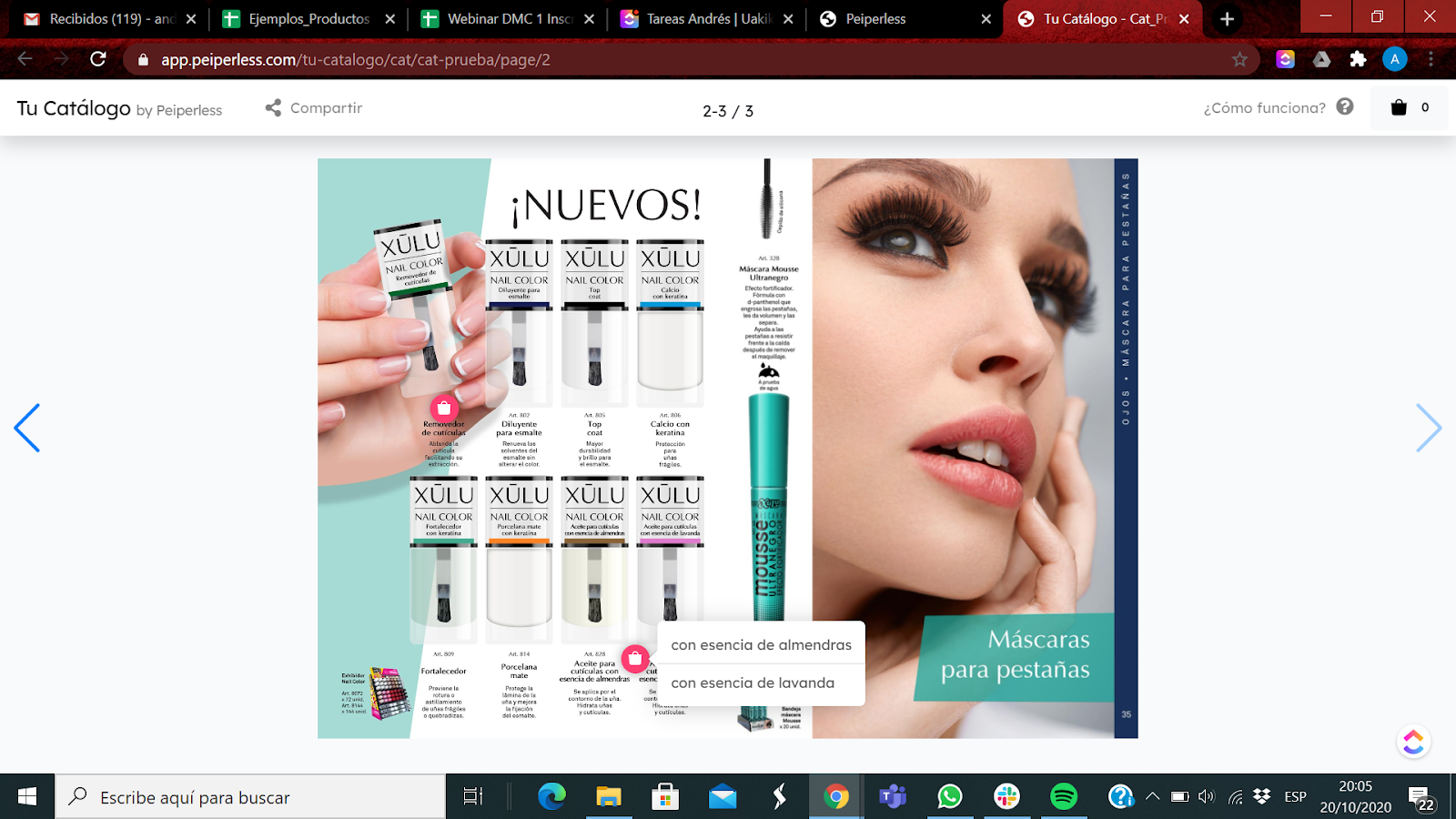This screenshot has width=1456, height=819.
Task: Click Tu Catálogo by Peiperless logo
Action: (119, 108)
